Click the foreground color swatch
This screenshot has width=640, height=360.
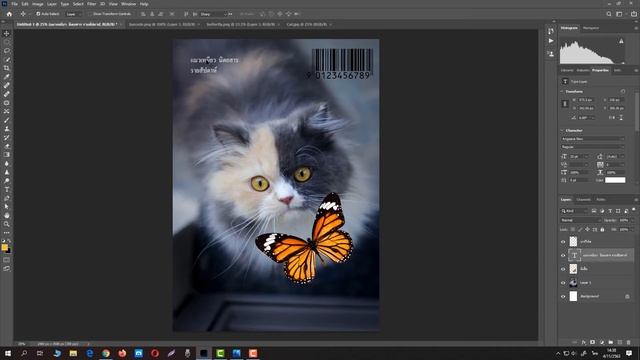(4, 247)
